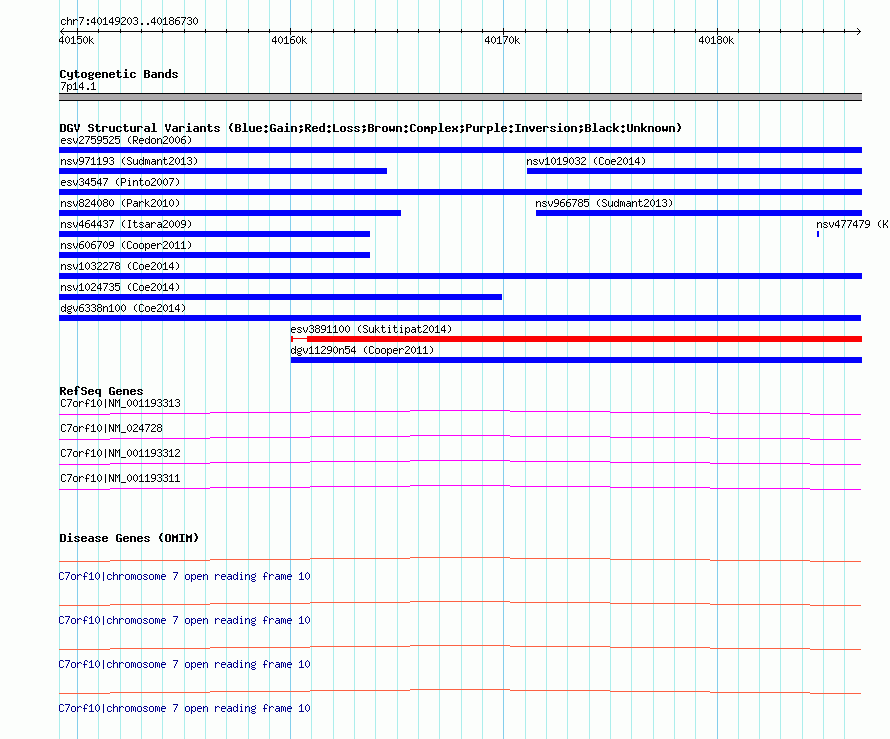Click the esv2759525 (Redon2006) variant bar
890x739 pixels.
pos(460,150)
